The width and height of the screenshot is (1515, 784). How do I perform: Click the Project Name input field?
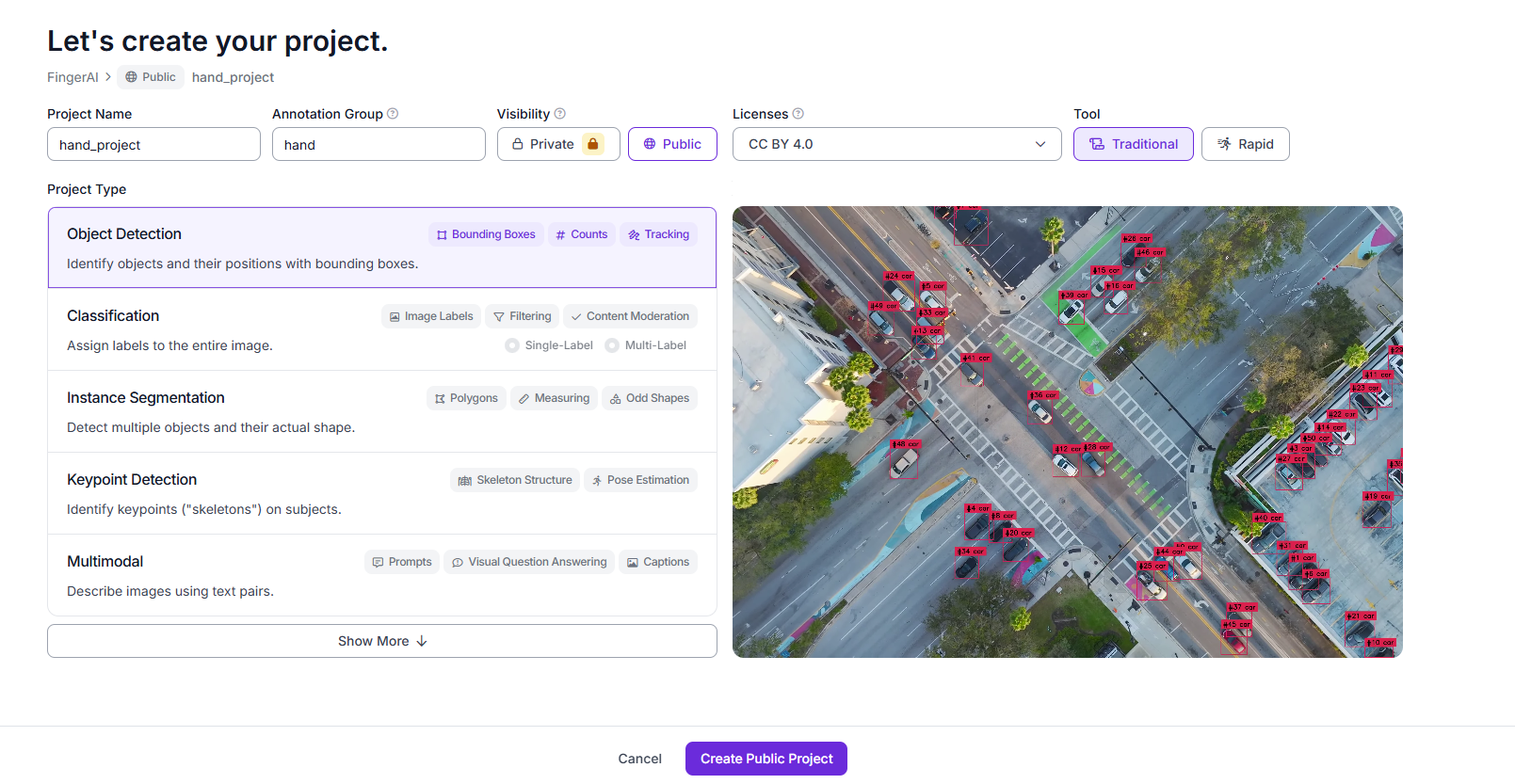(x=153, y=145)
